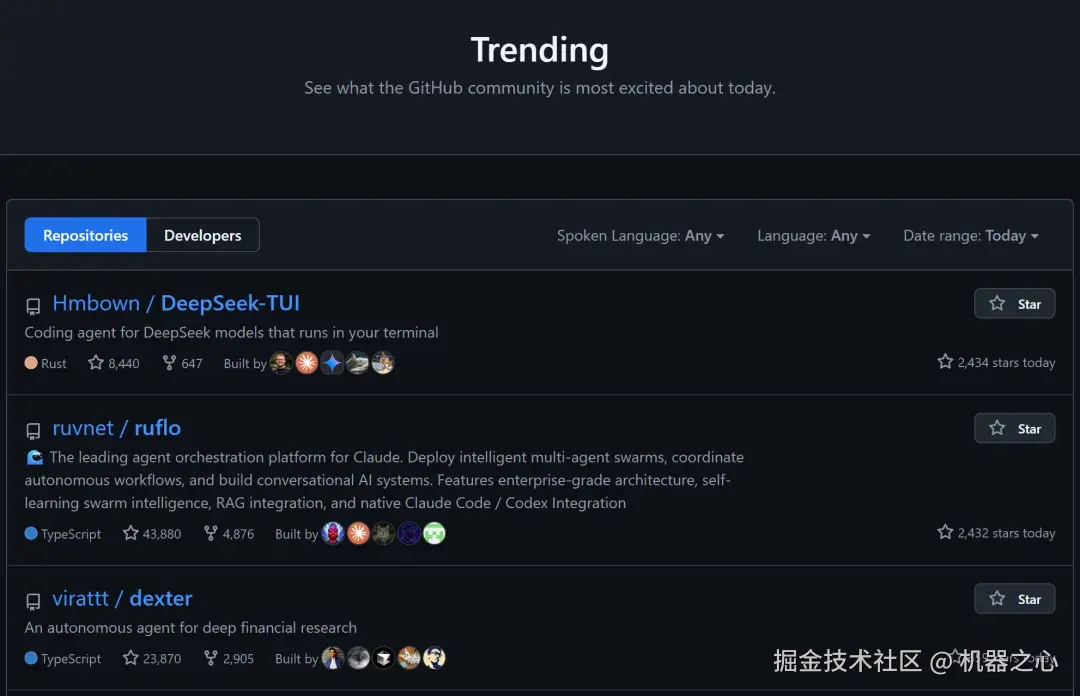The height and width of the screenshot is (696, 1080).
Task: Click fourth contributor avatar of DeepSeek-TUI
Action: (357, 362)
